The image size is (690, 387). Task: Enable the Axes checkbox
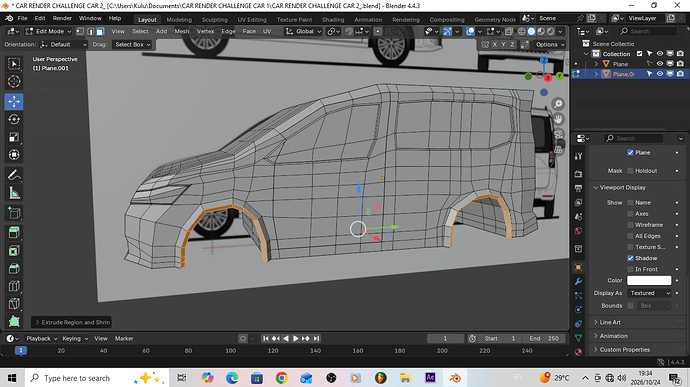pyautogui.click(x=630, y=214)
